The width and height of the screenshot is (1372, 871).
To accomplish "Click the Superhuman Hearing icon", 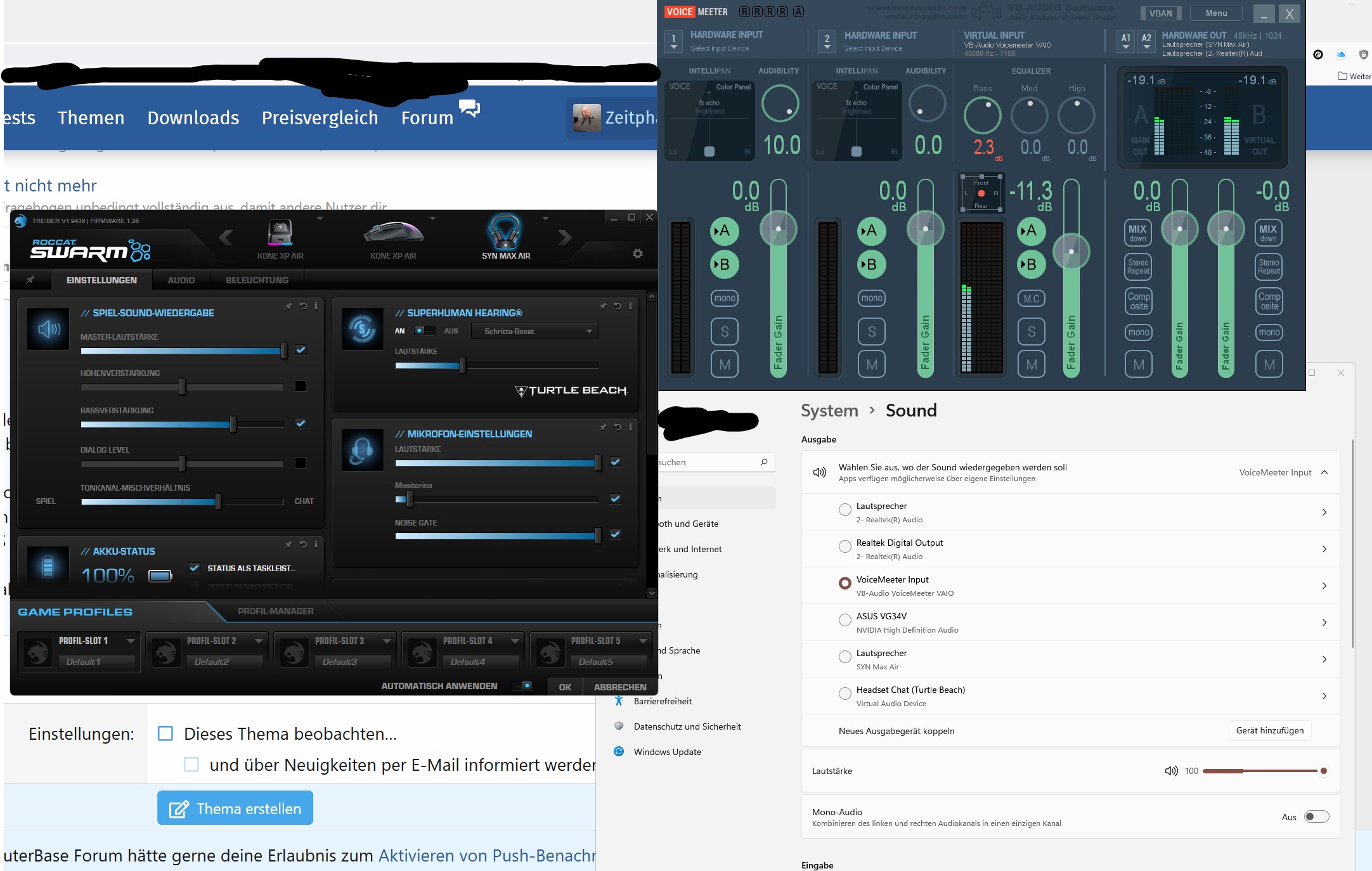I will click(362, 329).
